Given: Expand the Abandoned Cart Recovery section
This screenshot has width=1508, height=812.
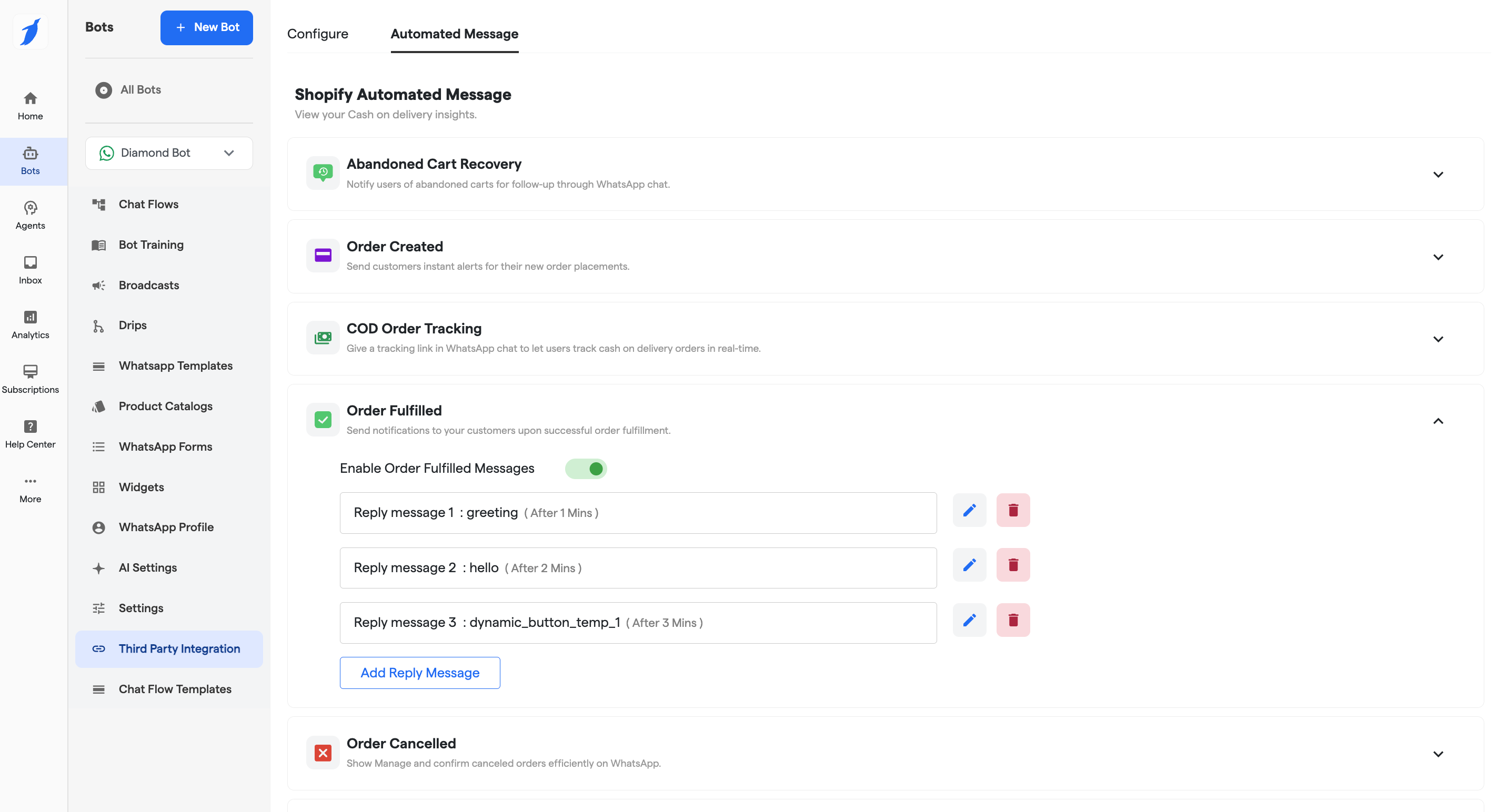Looking at the screenshot, I should 1437,174.
